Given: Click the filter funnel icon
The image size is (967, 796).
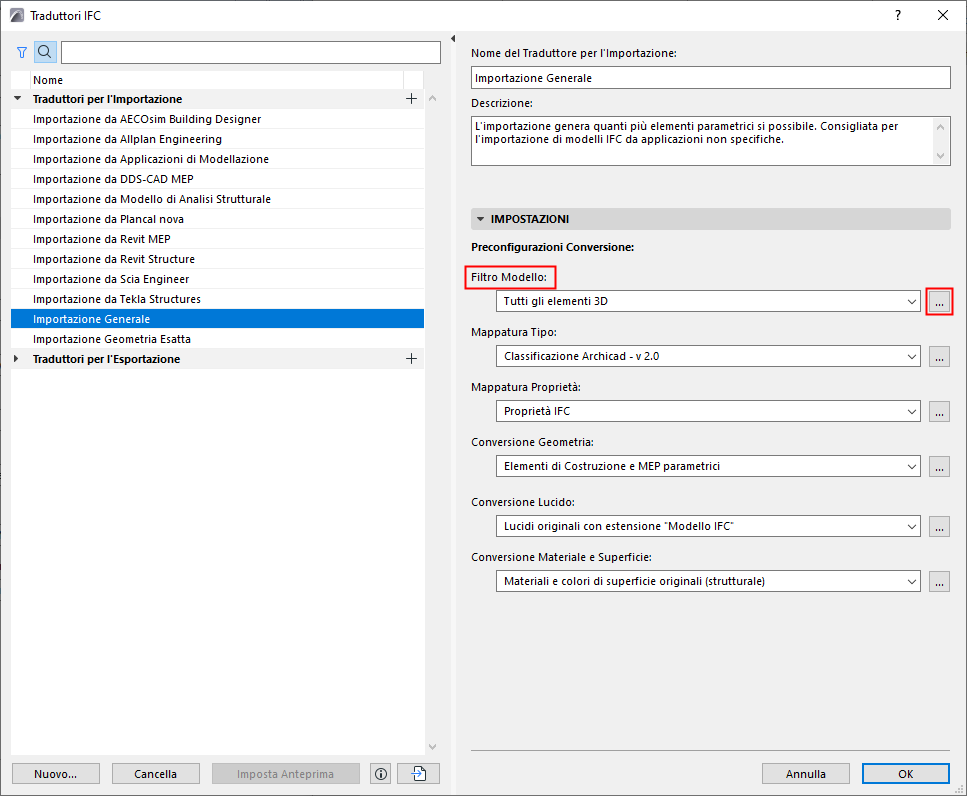Looking at the screenshot, I should [22, 52].
